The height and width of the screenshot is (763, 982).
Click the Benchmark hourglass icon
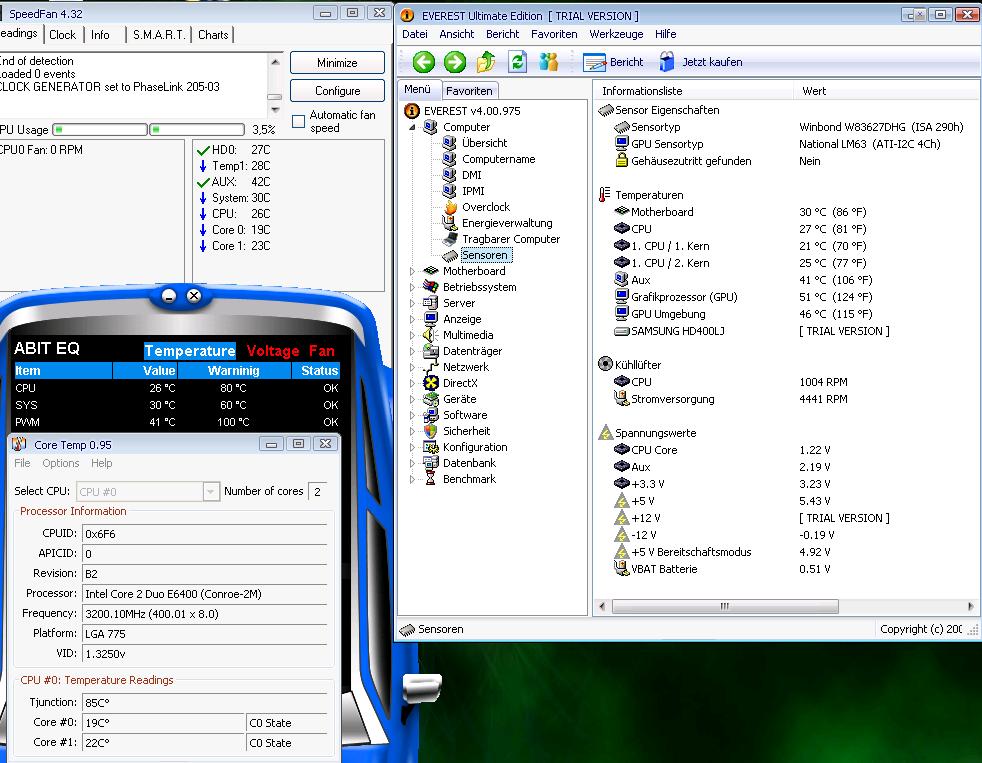430,479
